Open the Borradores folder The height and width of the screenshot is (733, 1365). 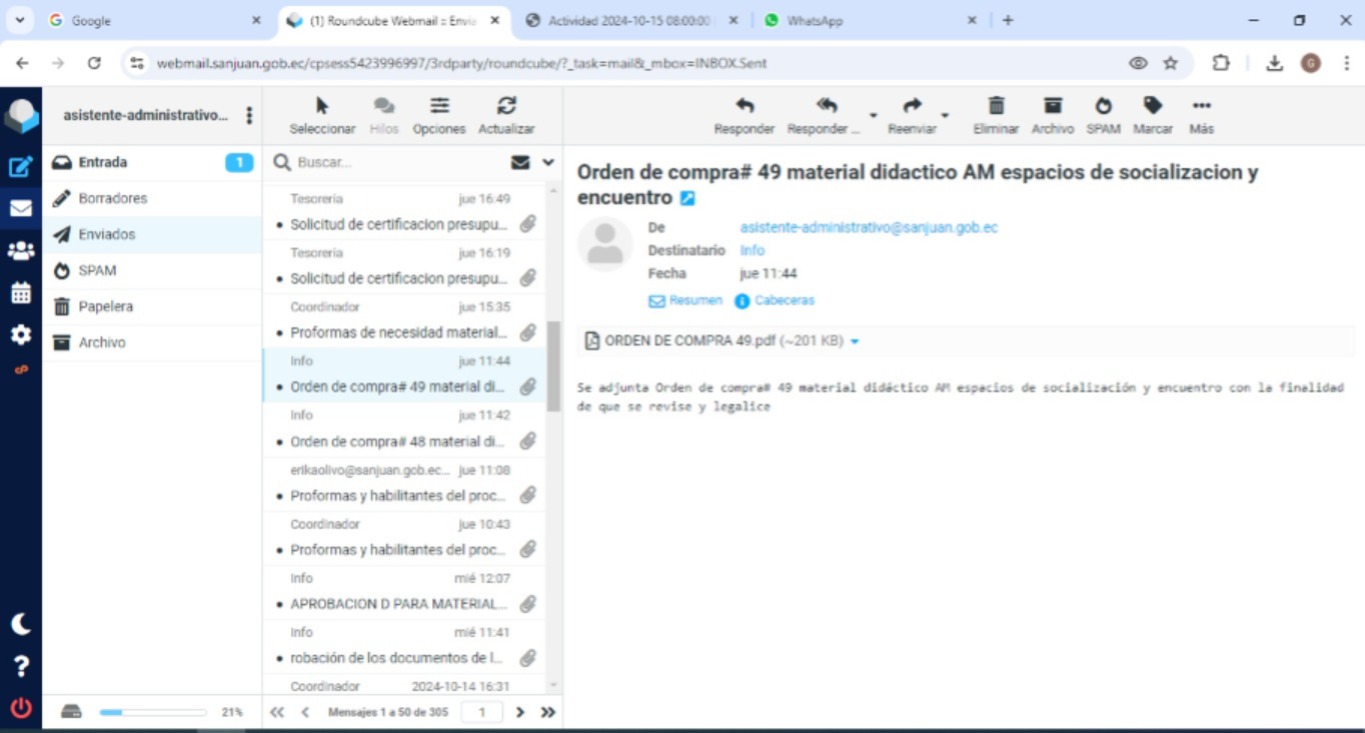(112, 198)
